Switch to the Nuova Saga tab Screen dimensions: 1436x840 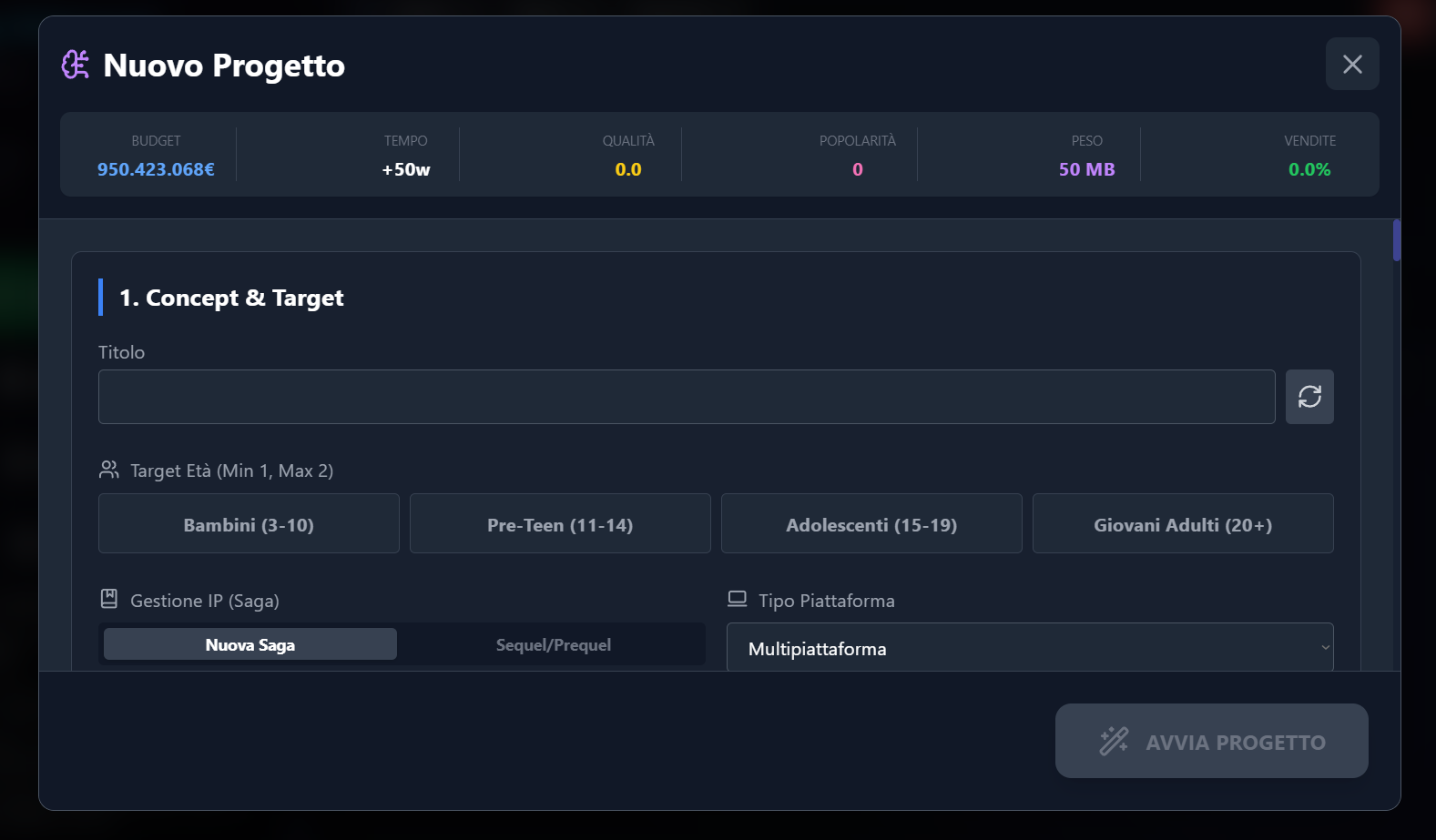pyautogui.click(x=250, y=644)
